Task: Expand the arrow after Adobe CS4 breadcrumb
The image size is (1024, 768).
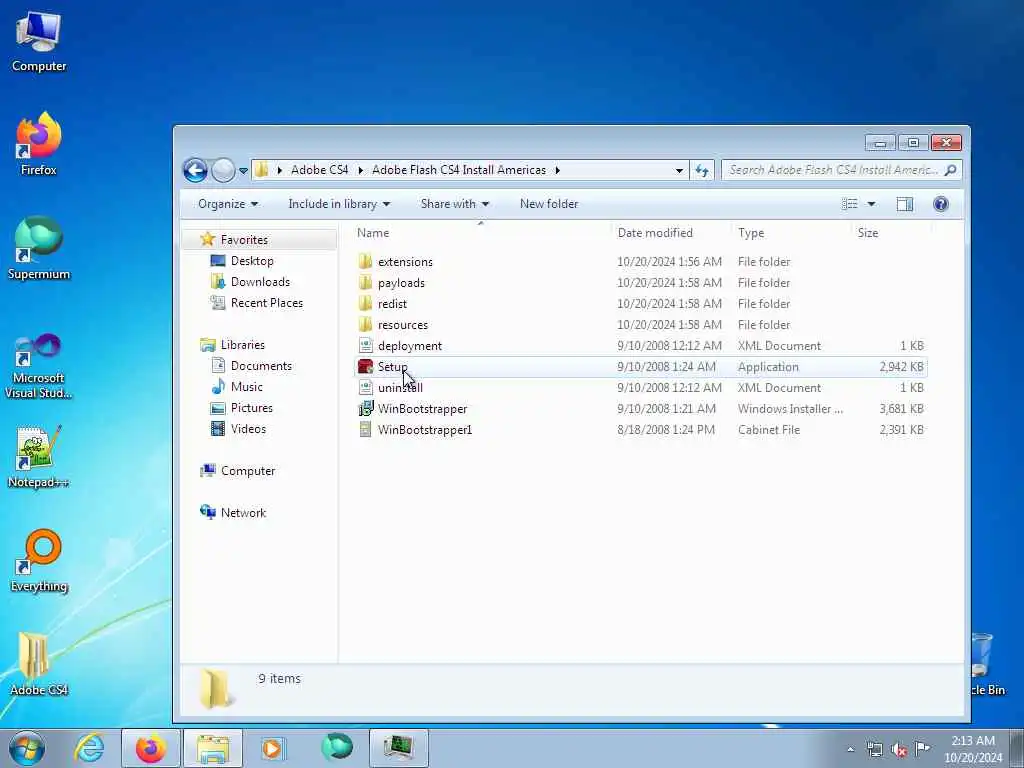Action: pos(360,170)
